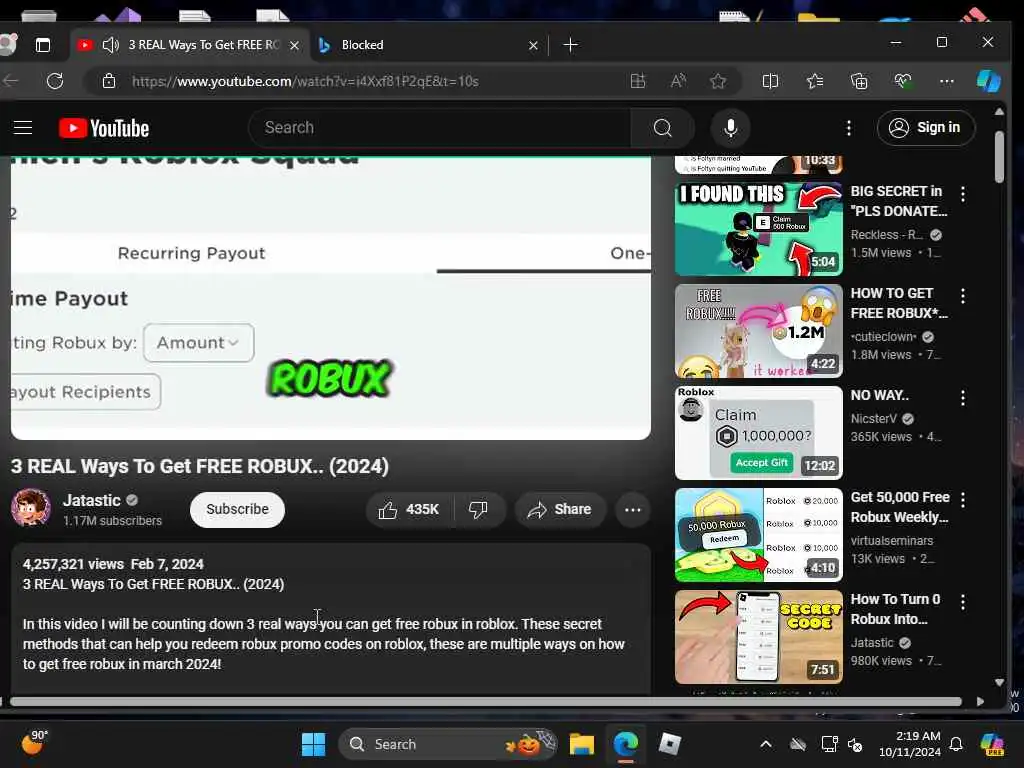Image resolution: width=1024 pixels, height=768 pixels.
Task: Subscribe to the Jatastic channel
Action: point(237,509)
